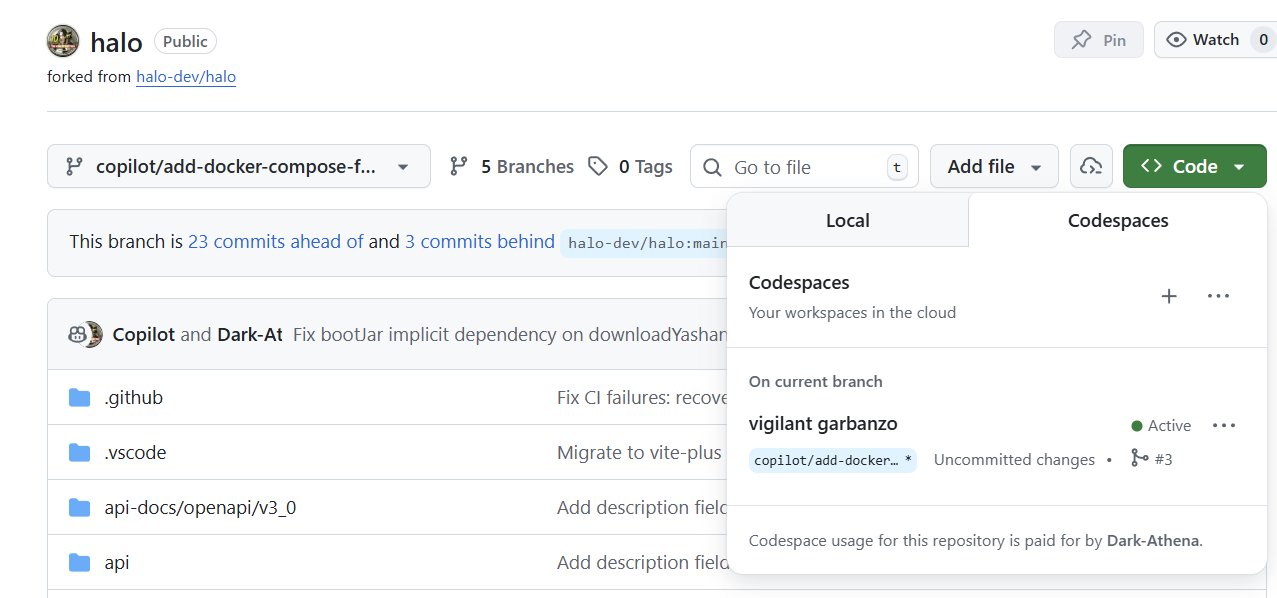Image resolution: width=1277 pixels, height=598 pixels.
Task: Open the vigilant garbanzo codespace
Action: coord(823,424)
